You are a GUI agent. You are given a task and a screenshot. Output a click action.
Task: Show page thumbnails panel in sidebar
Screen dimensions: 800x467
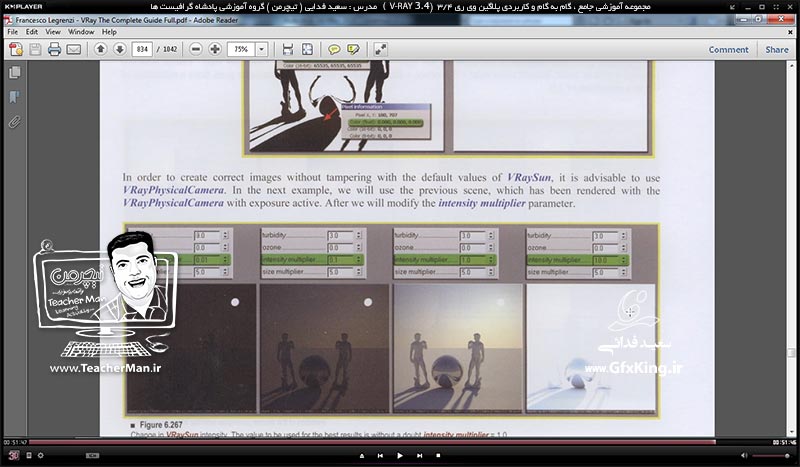click(x=15, y=72)
